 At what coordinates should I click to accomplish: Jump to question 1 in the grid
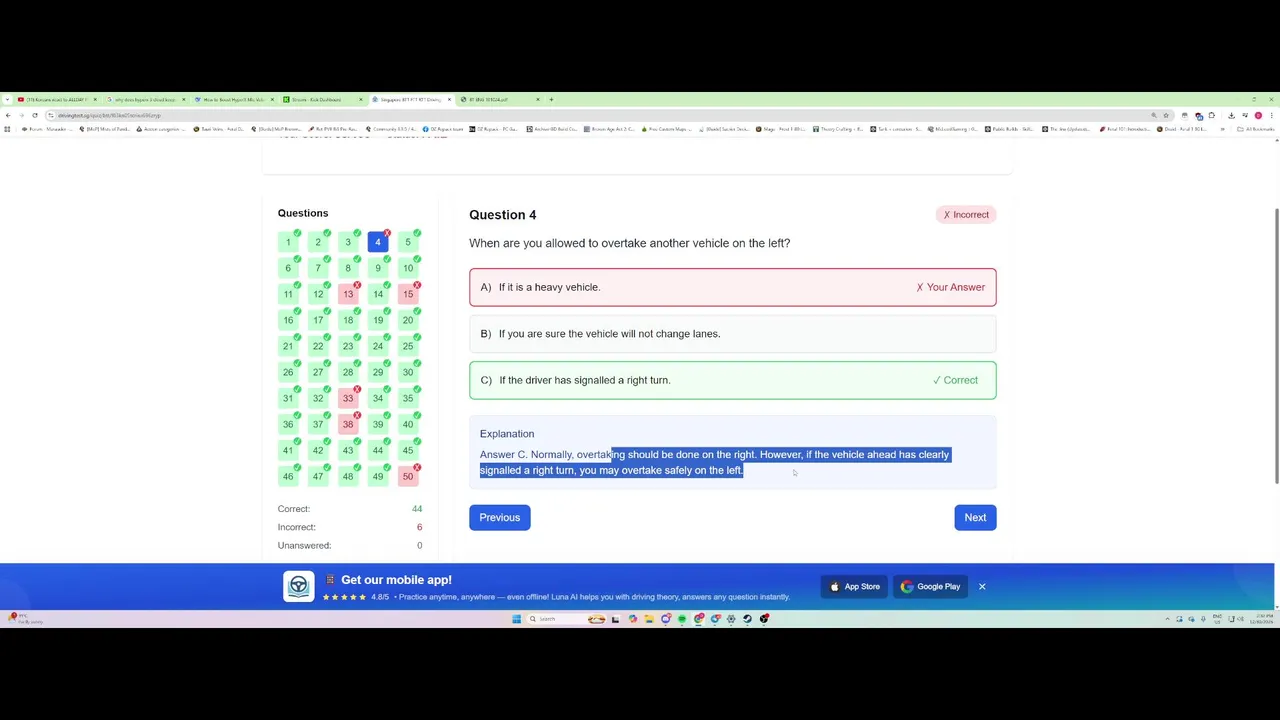point(288,242)
